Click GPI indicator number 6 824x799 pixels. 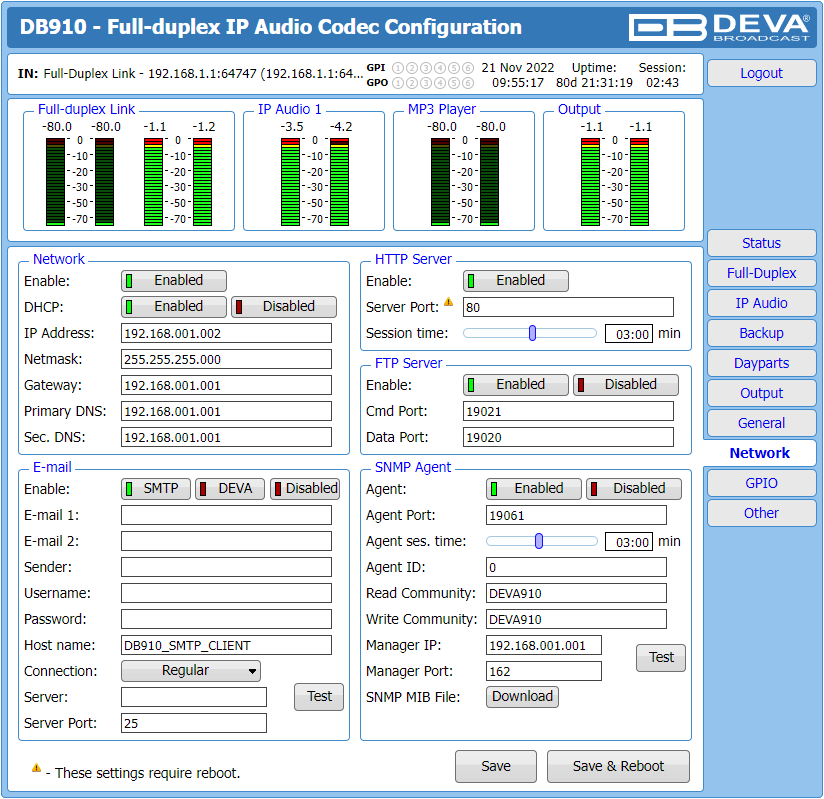(x=468, y=68)
